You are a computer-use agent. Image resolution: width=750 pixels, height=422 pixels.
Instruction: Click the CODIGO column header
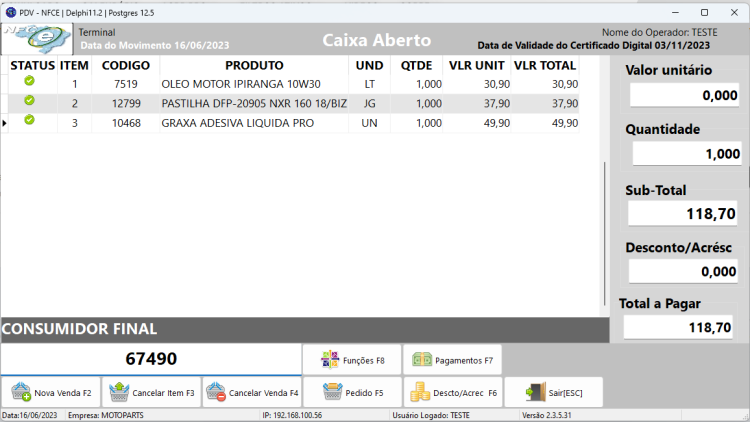(126, 65)
